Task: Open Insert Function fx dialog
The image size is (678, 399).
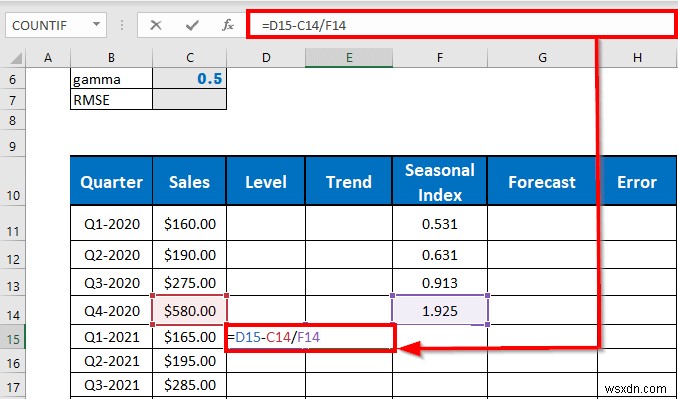Action: (x=227, y=26)
